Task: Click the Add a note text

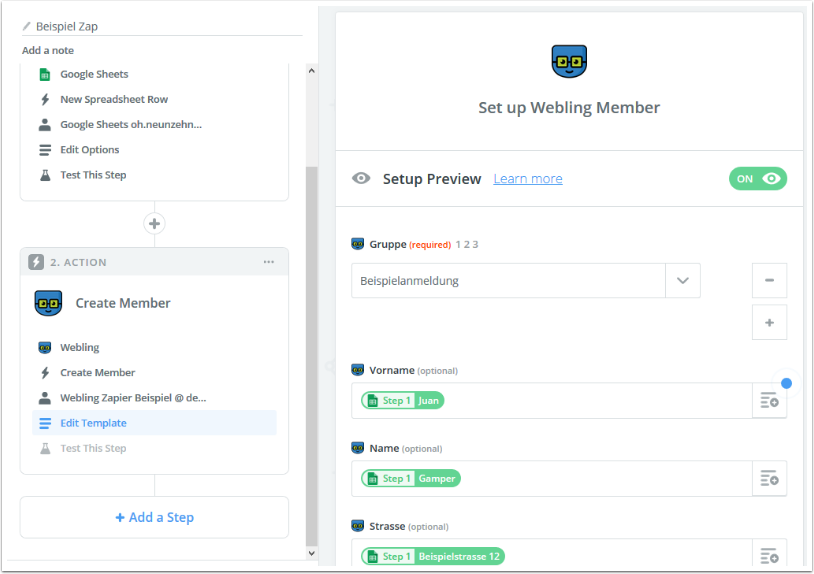Action: click(x=48, y=50)
